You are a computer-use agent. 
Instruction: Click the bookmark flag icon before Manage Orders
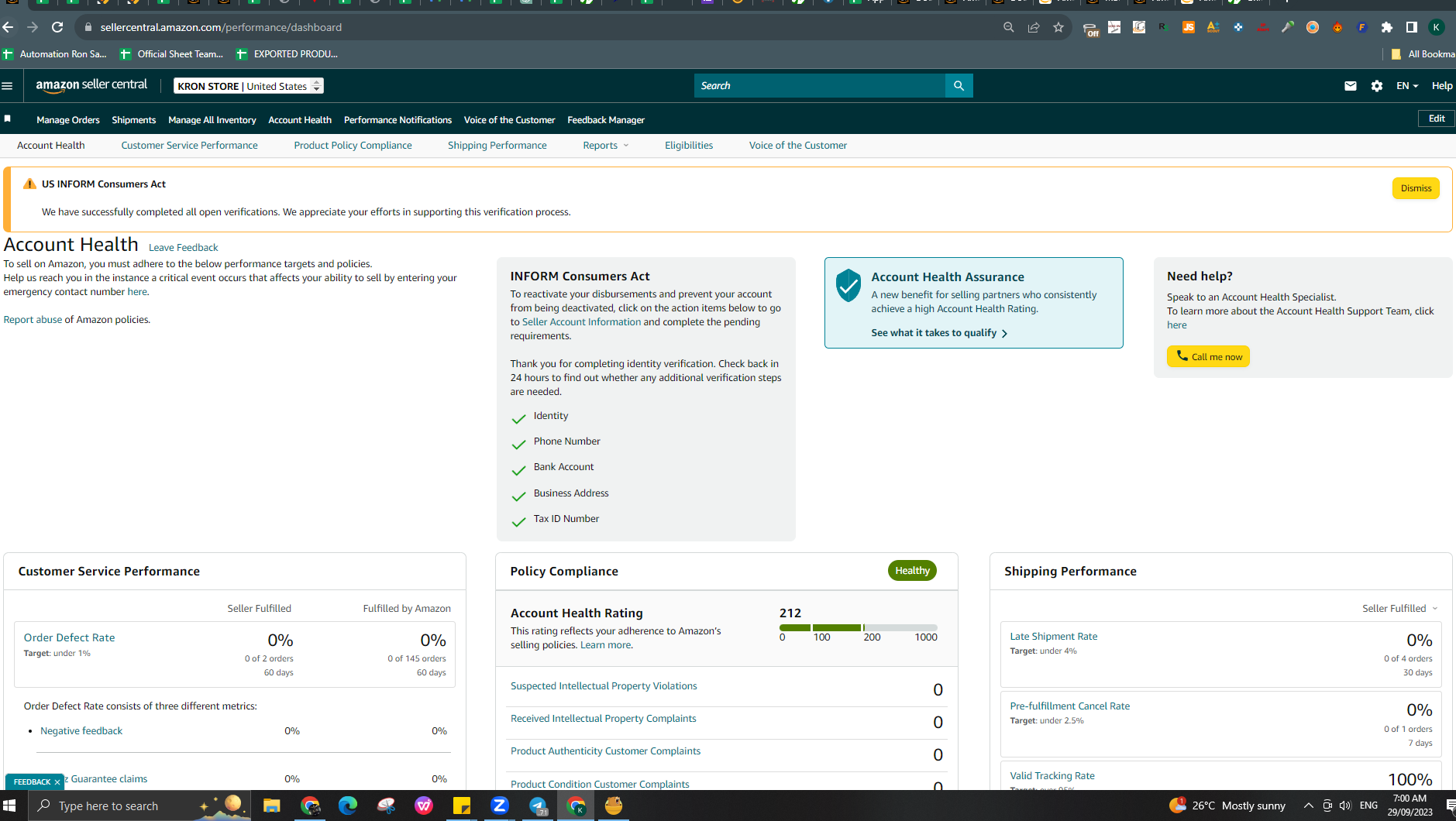coord(8,119)
